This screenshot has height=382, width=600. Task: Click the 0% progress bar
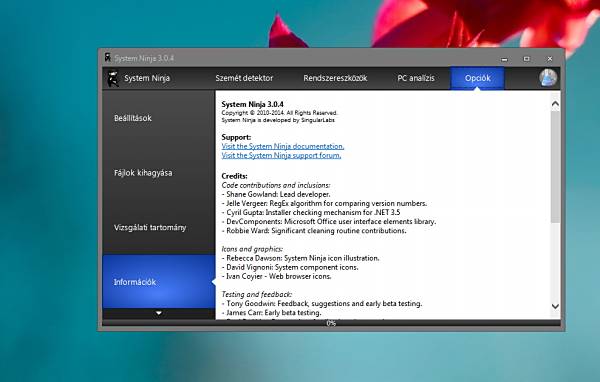tap(331, 323)
